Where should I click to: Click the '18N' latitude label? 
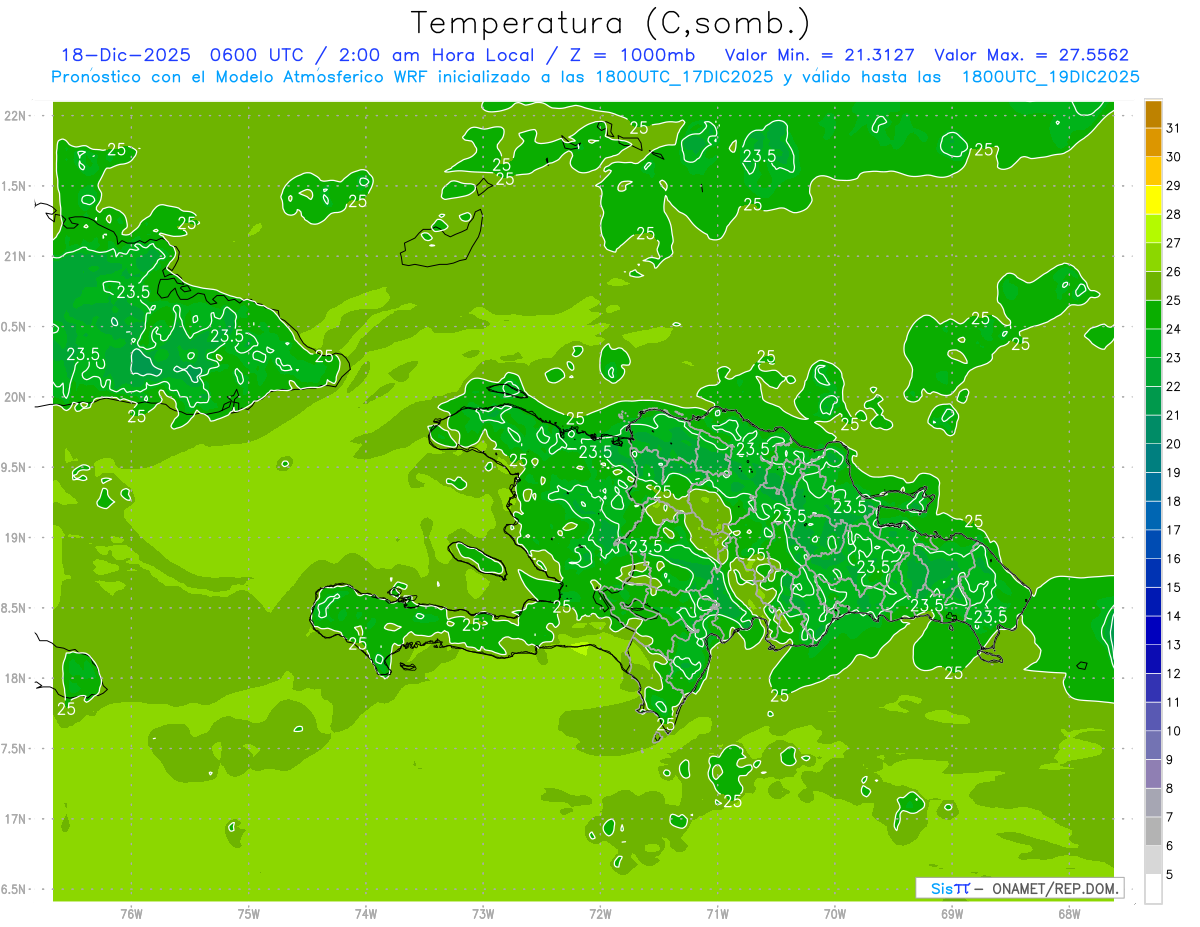[x=14, y=678]
